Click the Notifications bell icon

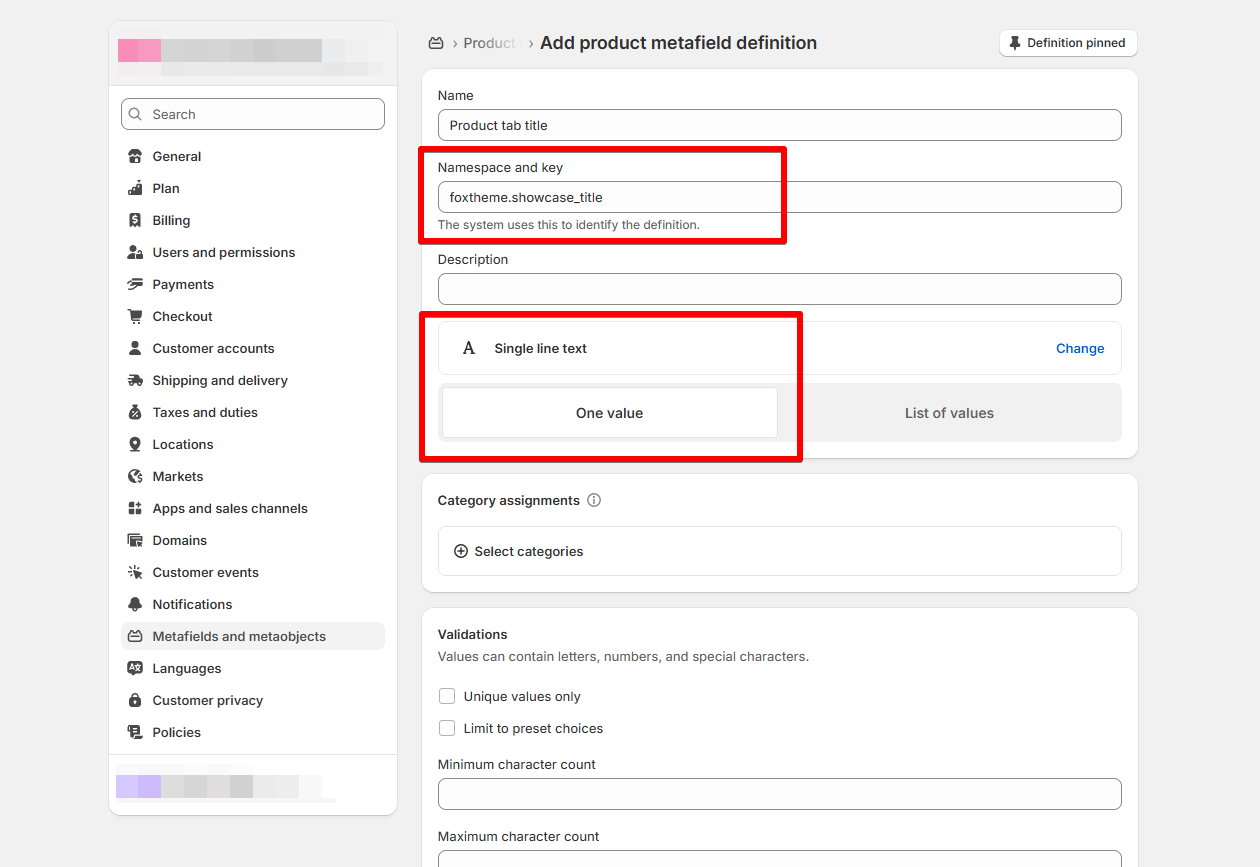tap(135, 604)
